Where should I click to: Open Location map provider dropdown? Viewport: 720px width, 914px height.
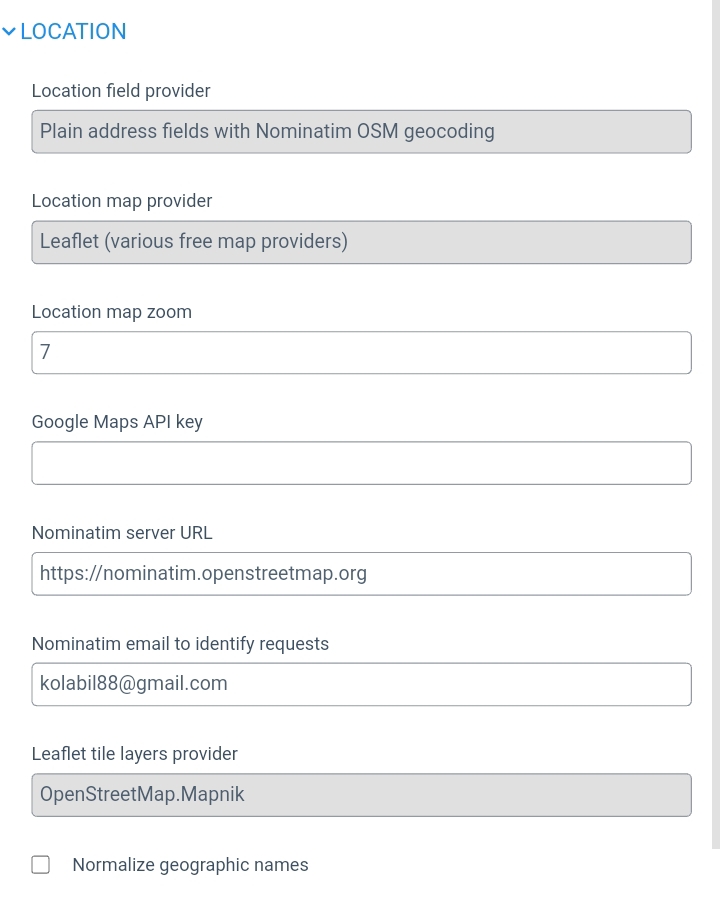point(361,242)
